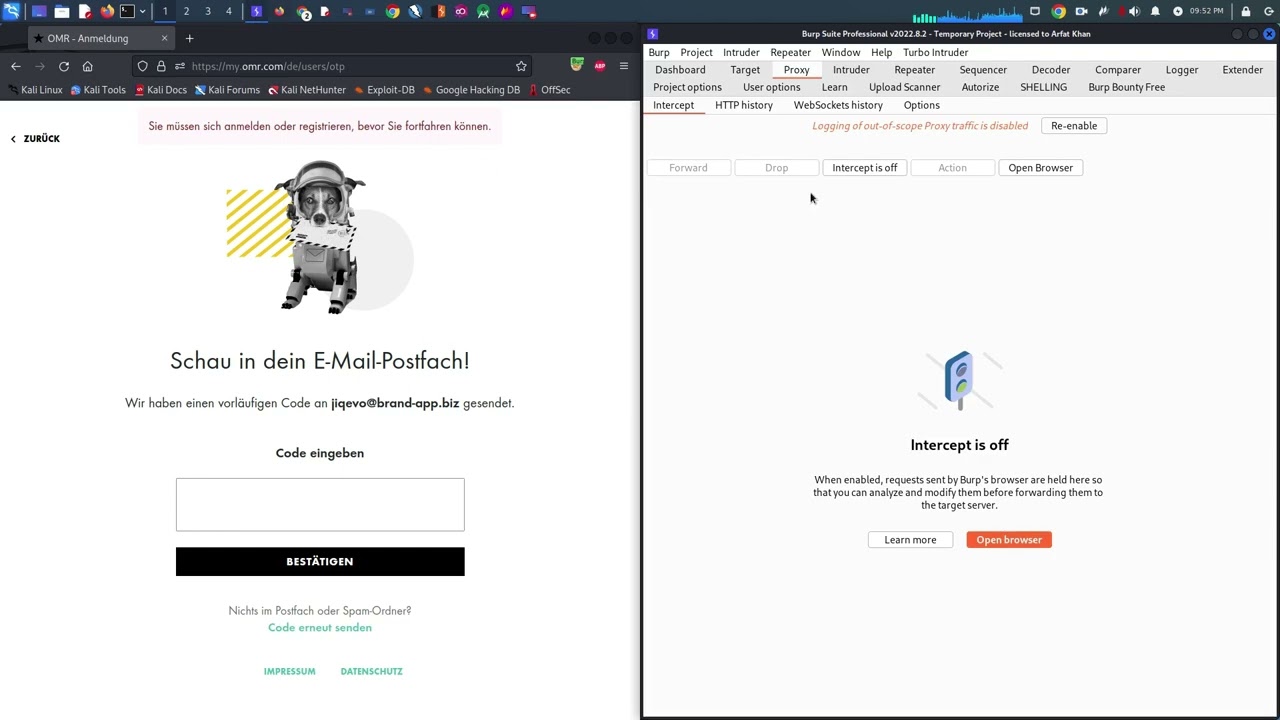Open the Project menu in Burp

[696, 52]
